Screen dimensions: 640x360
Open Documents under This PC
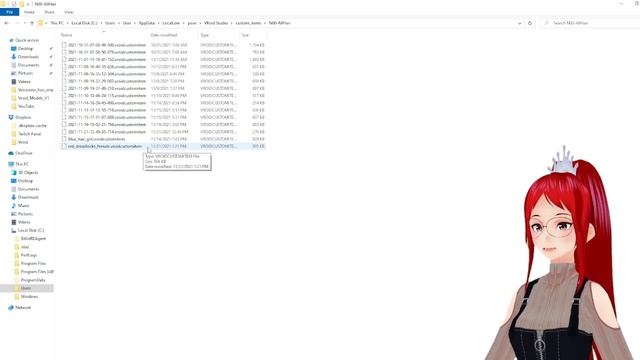(29, 189)
